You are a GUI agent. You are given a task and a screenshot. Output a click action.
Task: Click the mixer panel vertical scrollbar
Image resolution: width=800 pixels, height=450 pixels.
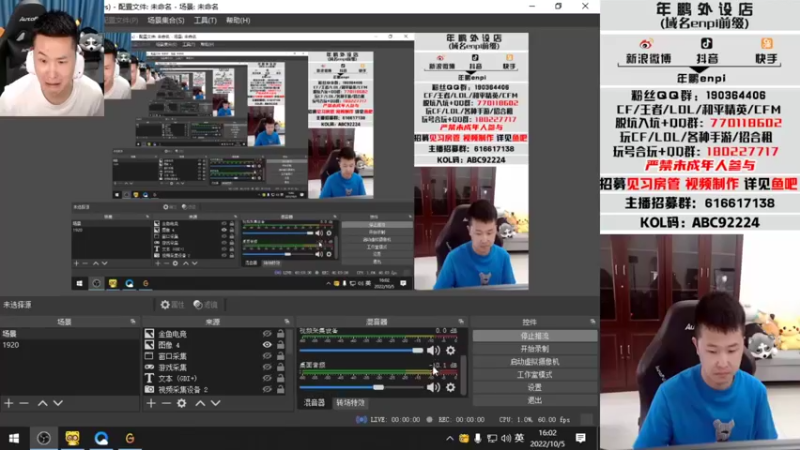[463, 375]
